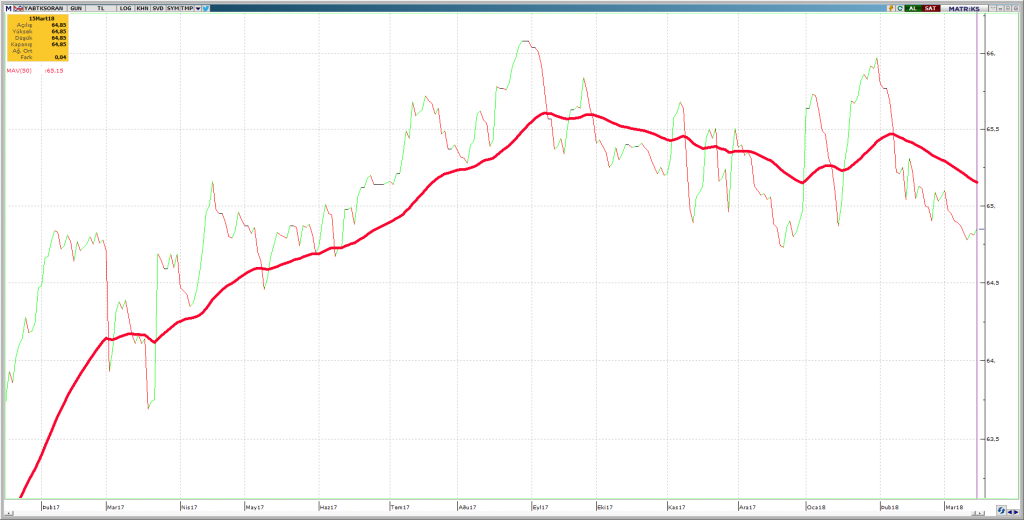Viewport: 1024px width, 520px height.
Task: Toggle the SYM button
Action: (x=173, y=8)
